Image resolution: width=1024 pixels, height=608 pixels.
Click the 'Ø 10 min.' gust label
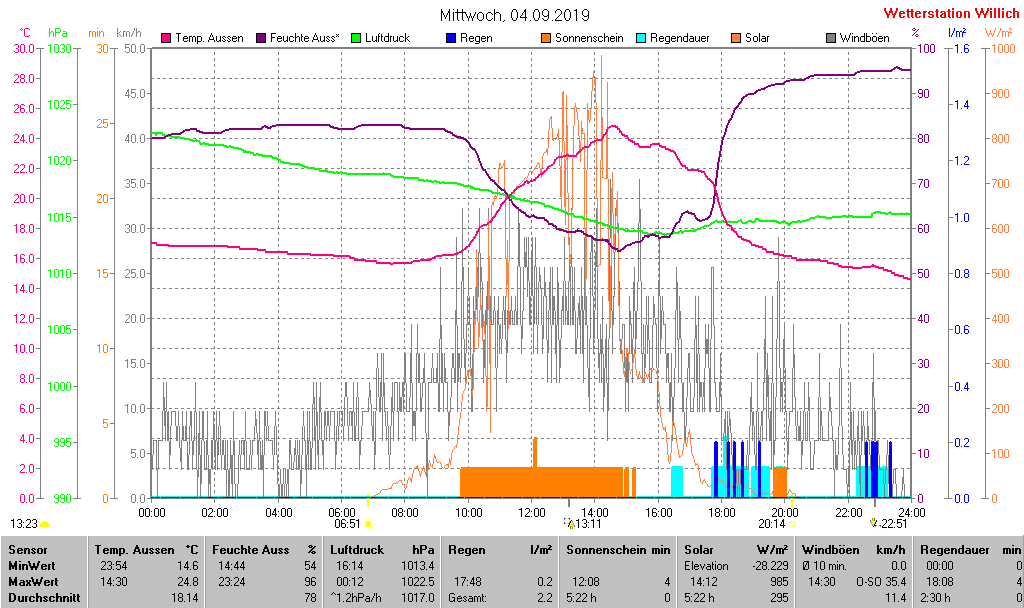coord(824,566)
